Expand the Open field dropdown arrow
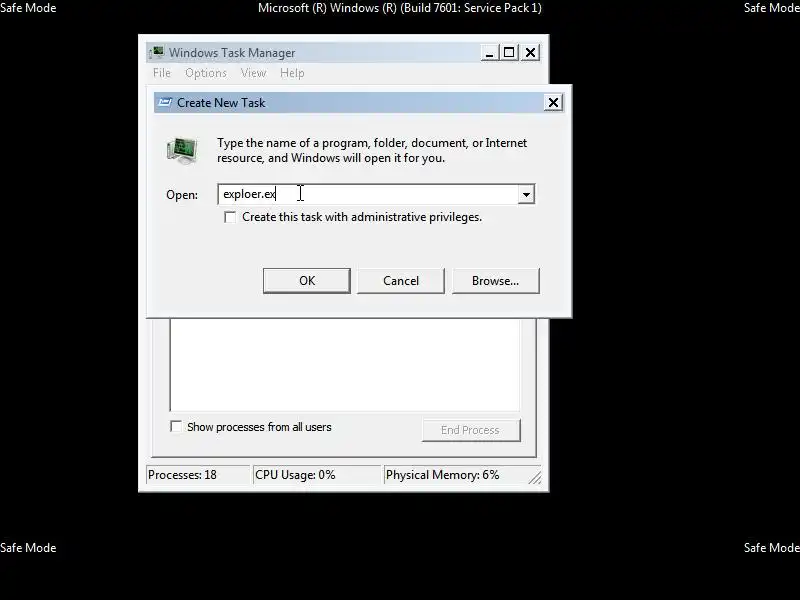 pyautogui.click(x=526, y=194)
